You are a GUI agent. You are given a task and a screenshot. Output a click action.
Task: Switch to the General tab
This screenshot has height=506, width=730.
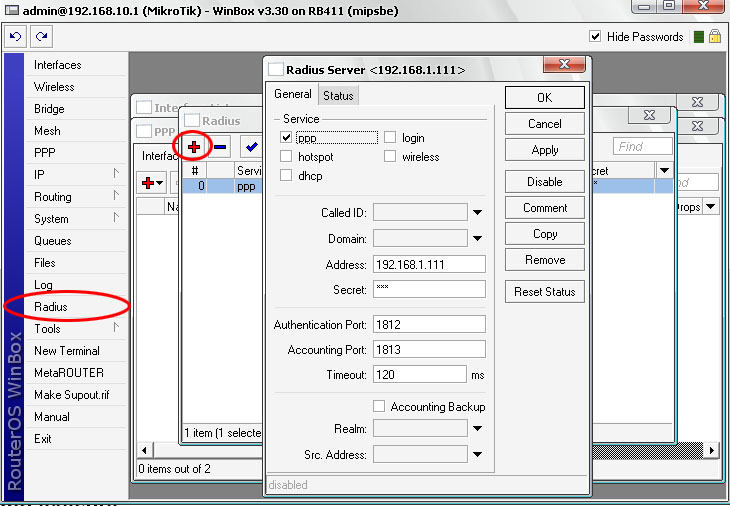tap(292, 94)
